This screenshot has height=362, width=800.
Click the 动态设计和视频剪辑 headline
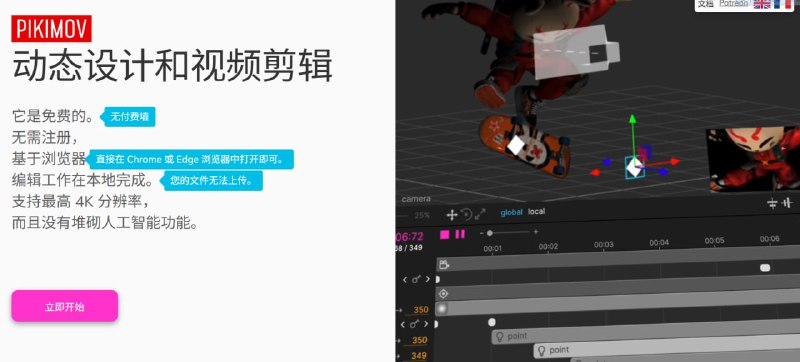[x=172, y=66]
